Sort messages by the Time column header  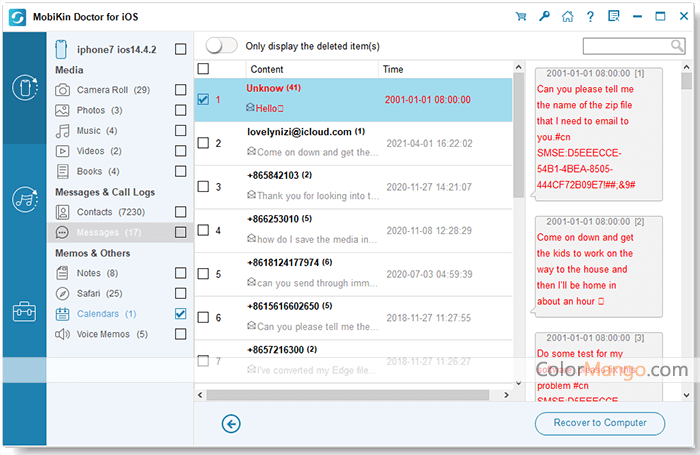pos(393,69)
